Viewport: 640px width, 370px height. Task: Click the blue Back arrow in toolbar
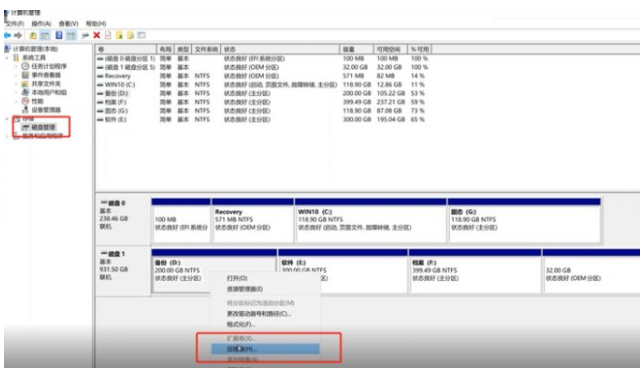7,35
